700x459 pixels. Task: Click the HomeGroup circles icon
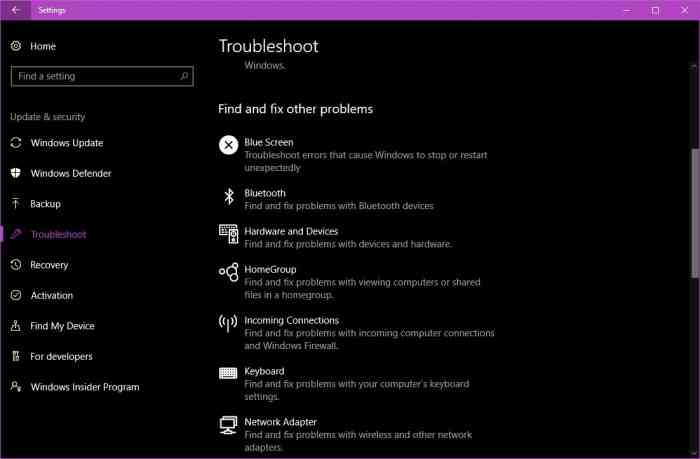pos(228,272)
